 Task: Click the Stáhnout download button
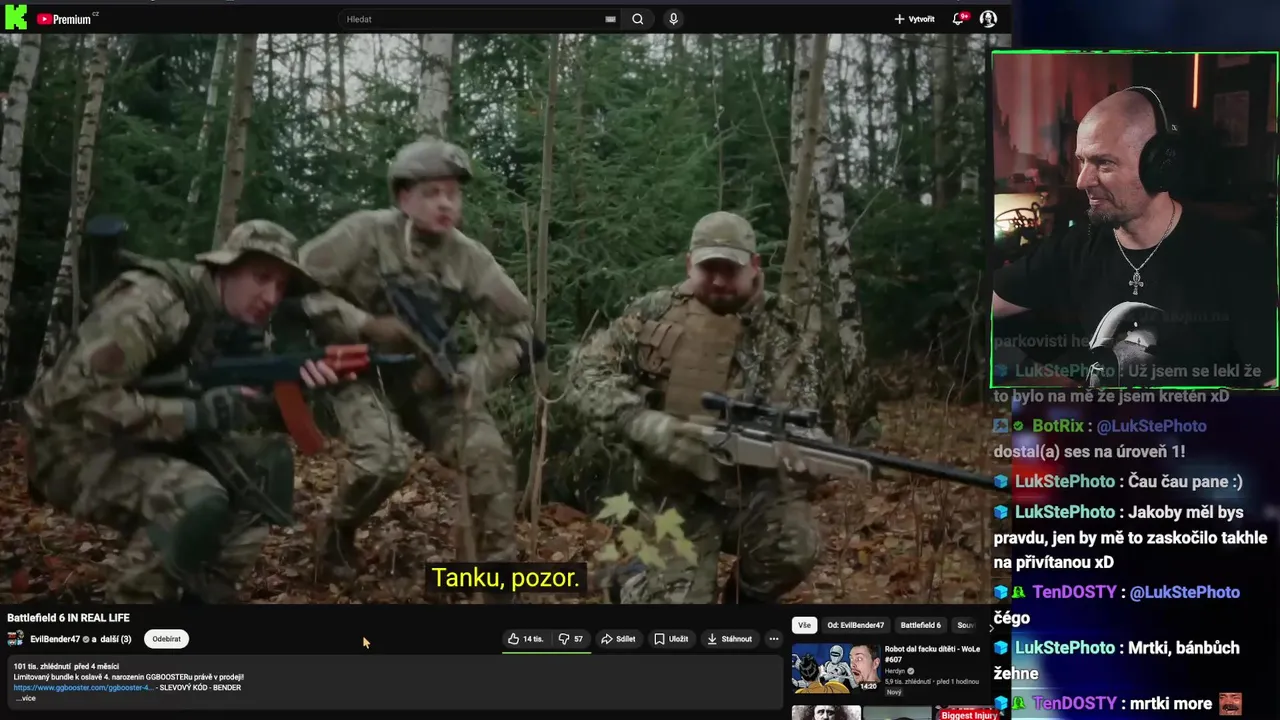click(729, 639)
